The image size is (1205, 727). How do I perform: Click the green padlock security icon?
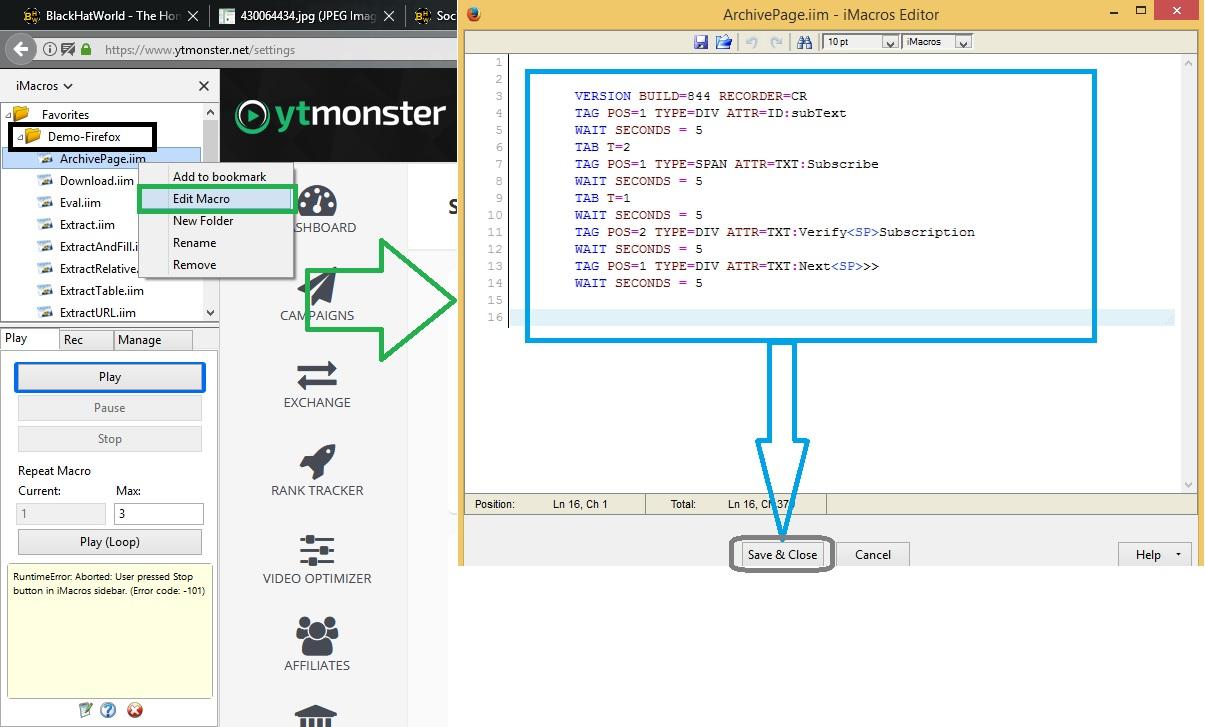point(86,49)
